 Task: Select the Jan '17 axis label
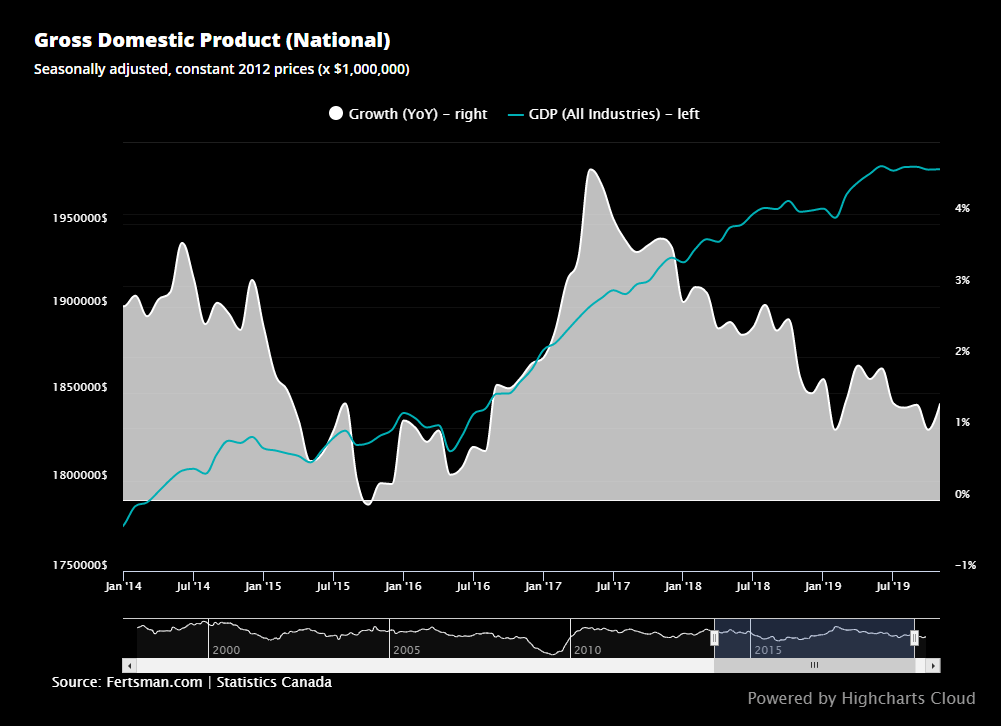[541, 586]
